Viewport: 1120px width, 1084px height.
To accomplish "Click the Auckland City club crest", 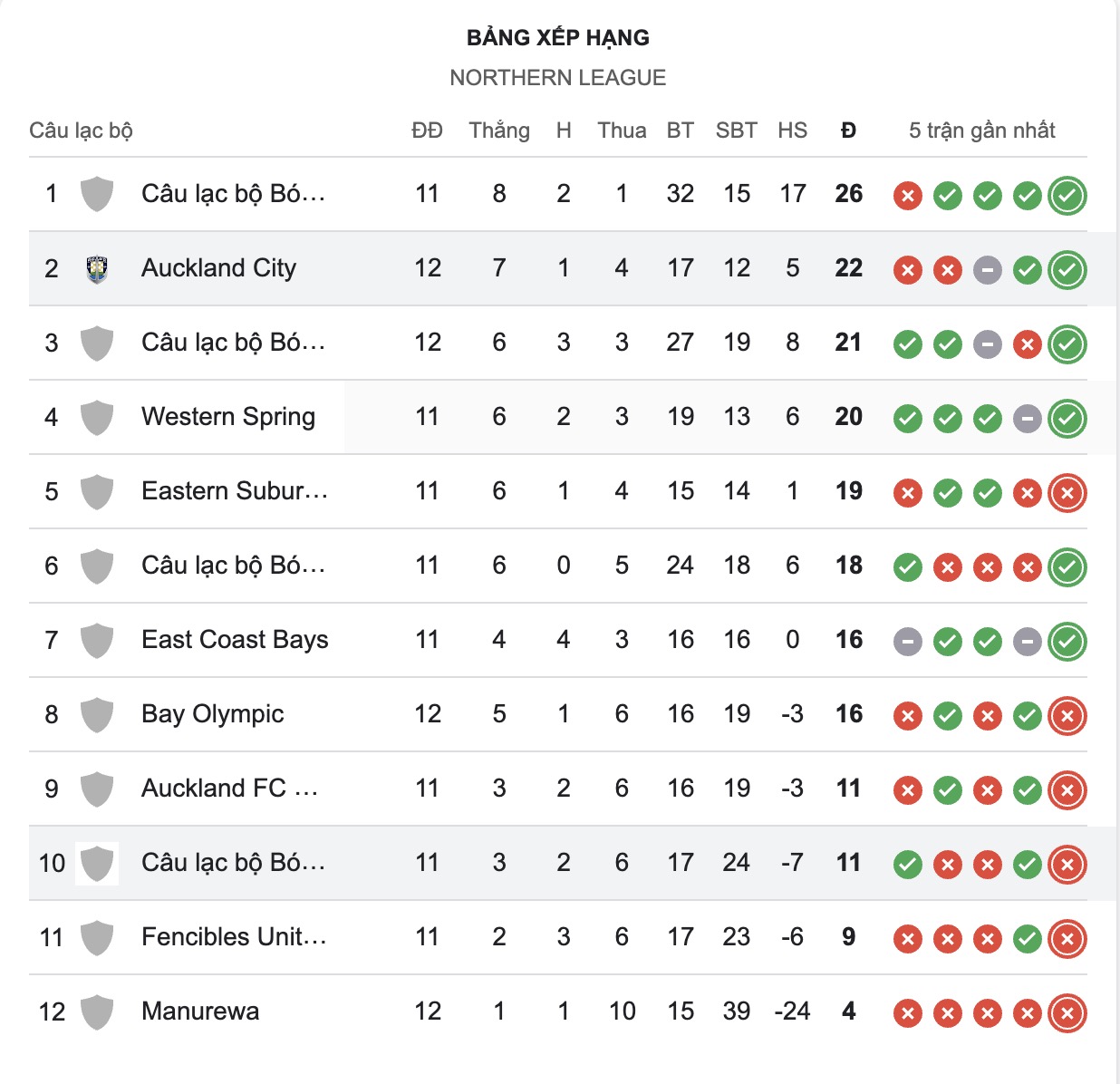I will (97, 269).
